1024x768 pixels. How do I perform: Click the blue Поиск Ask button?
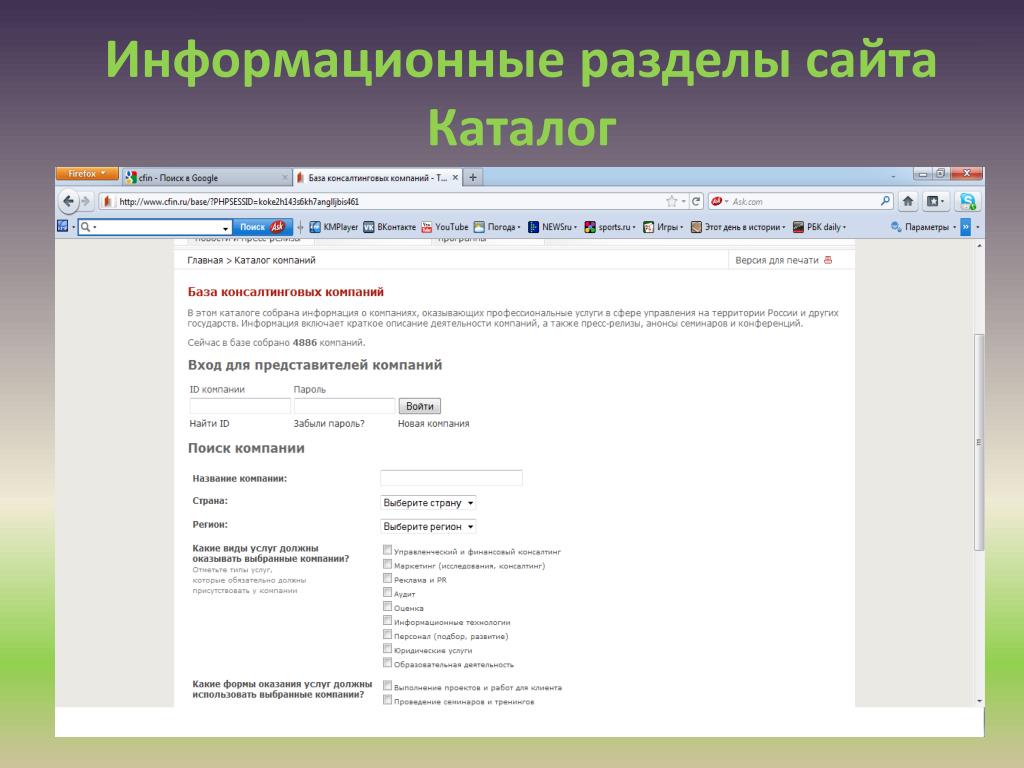(262, 227)
